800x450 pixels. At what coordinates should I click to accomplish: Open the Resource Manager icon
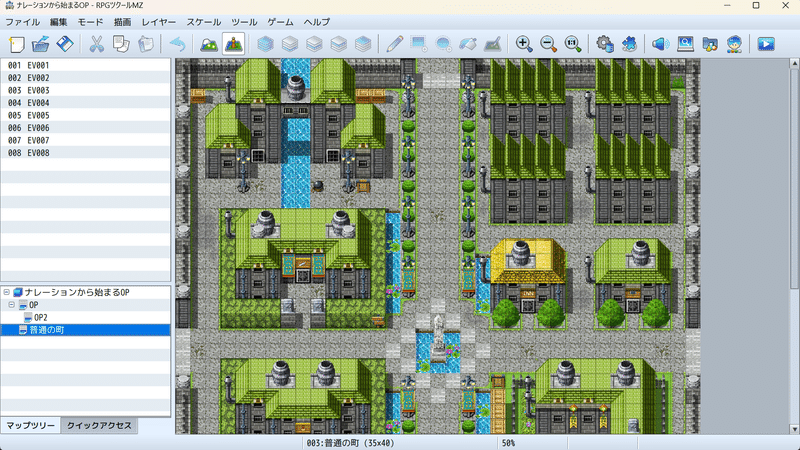(x=710, y=44)
